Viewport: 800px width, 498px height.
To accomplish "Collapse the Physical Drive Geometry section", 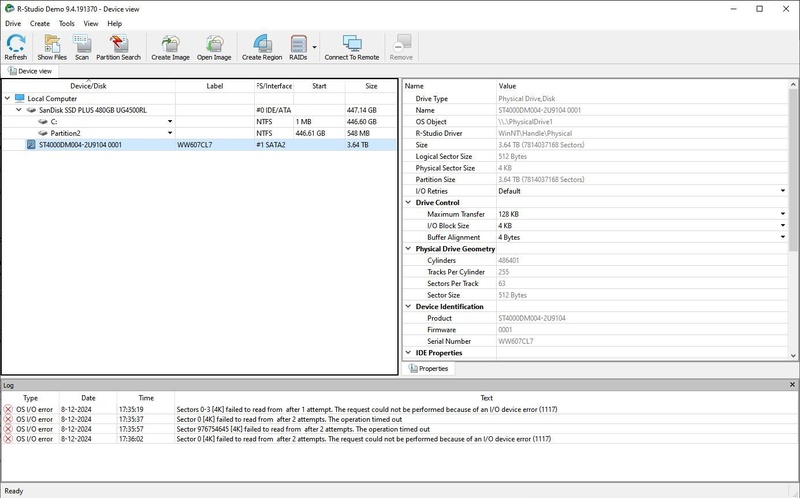I will (x=408, y=248).
